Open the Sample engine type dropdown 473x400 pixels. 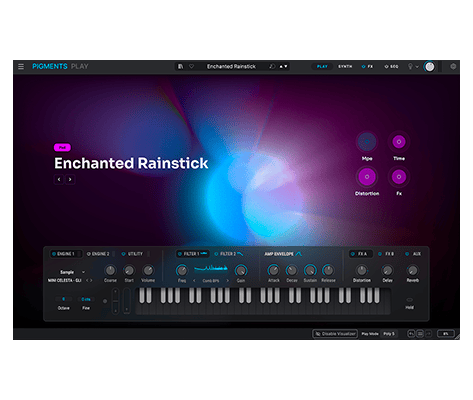[x=72, y=272]
